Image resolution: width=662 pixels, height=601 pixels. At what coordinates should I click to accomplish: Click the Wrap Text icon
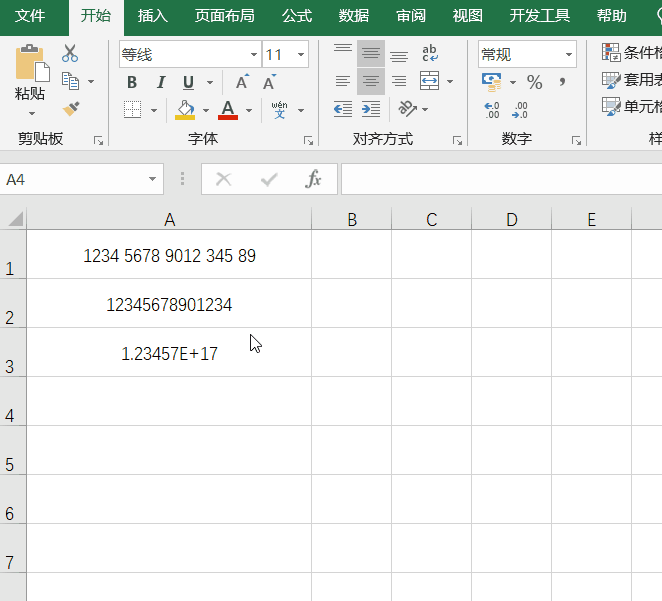pyautogui.click(x=430, y=53)
